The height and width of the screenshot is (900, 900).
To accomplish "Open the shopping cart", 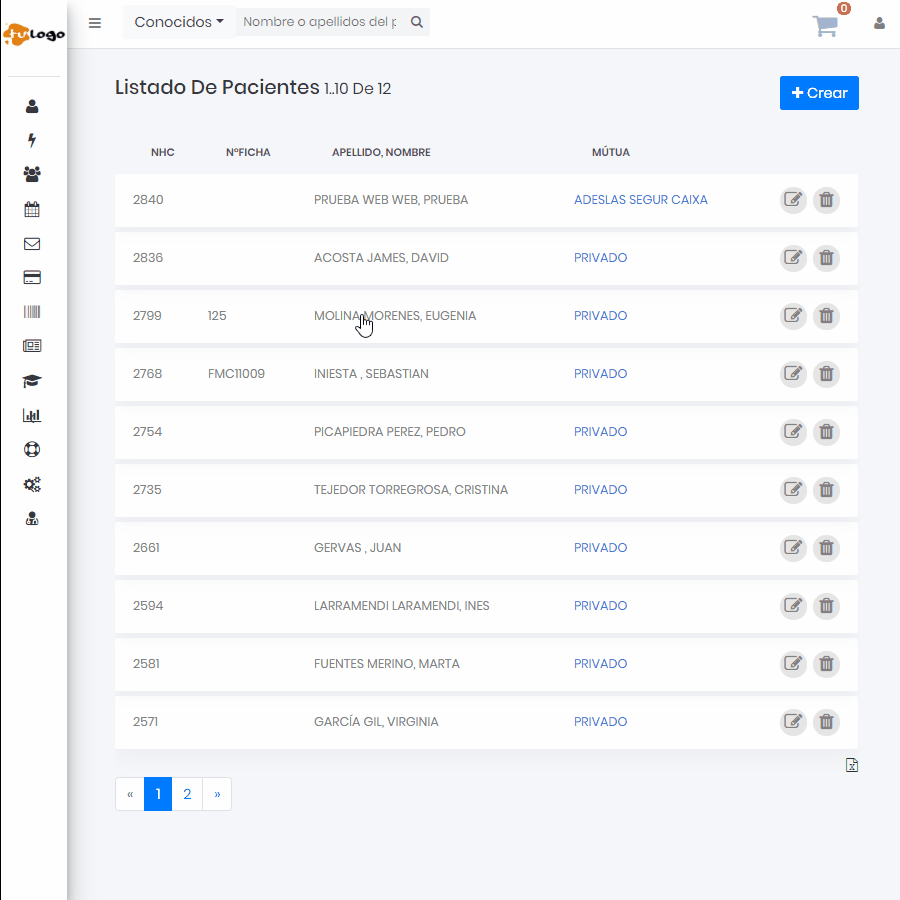I will point(826,26).
